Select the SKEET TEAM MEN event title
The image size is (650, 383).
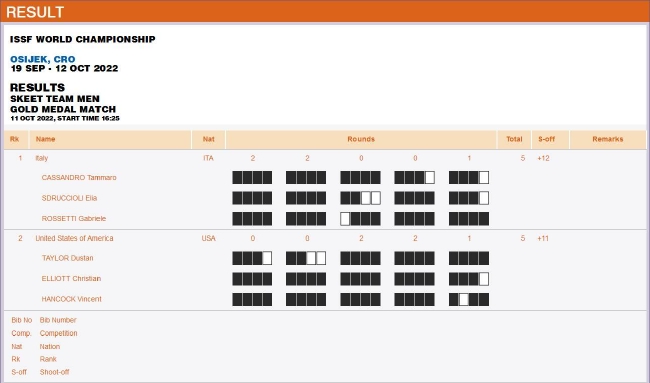(55, 99)
